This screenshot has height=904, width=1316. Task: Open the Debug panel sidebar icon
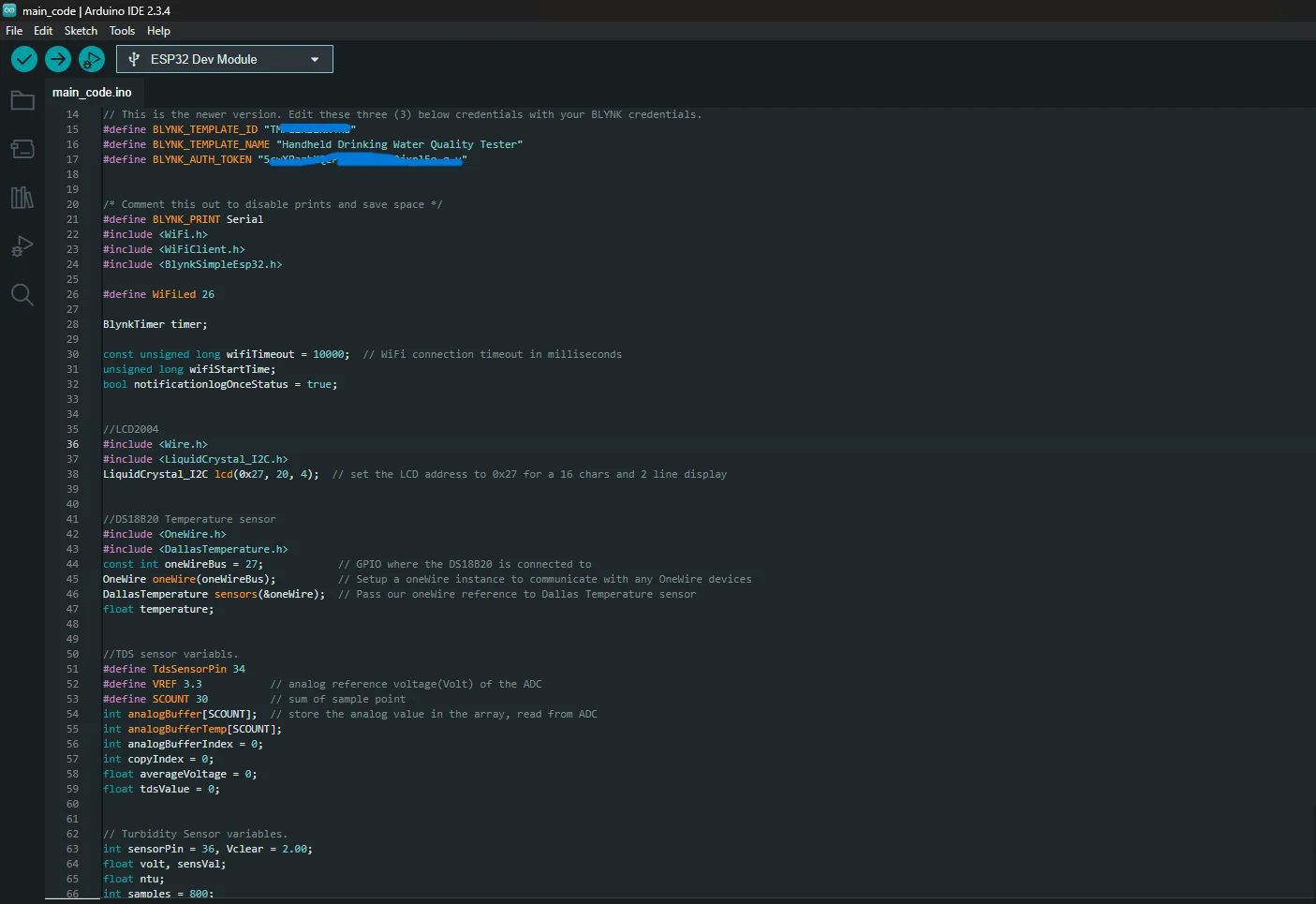click(x=22, y=246)
